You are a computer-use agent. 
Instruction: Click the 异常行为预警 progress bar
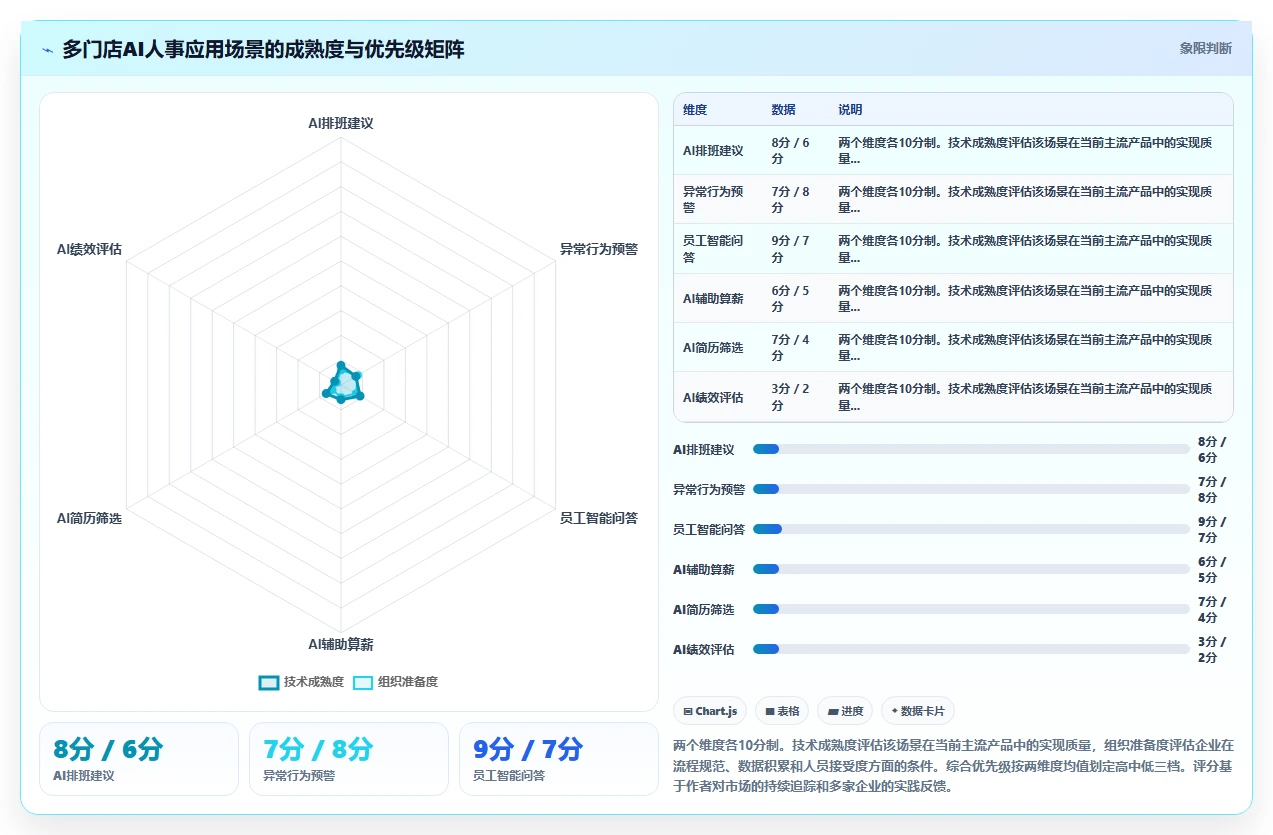click(x=972, y=489)
